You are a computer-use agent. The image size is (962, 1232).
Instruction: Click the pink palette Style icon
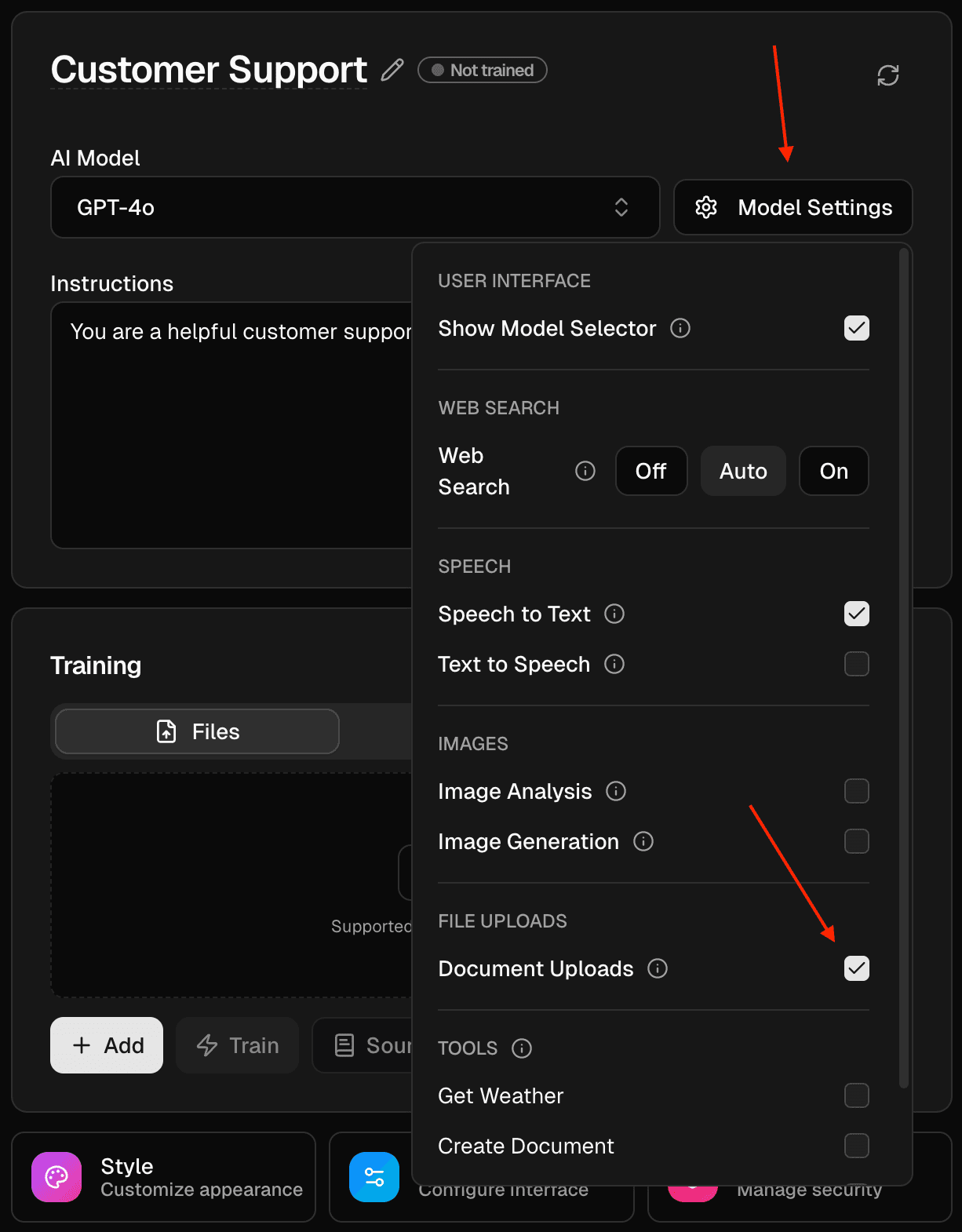(56, 1177)
